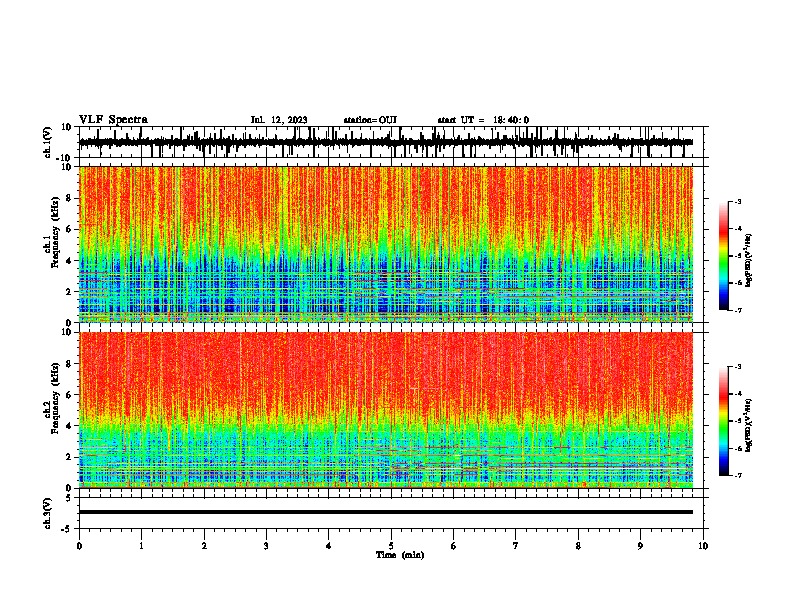Click the date "Jul. 12, 2023"
792x612 pixels.
(x=279, y=120)
